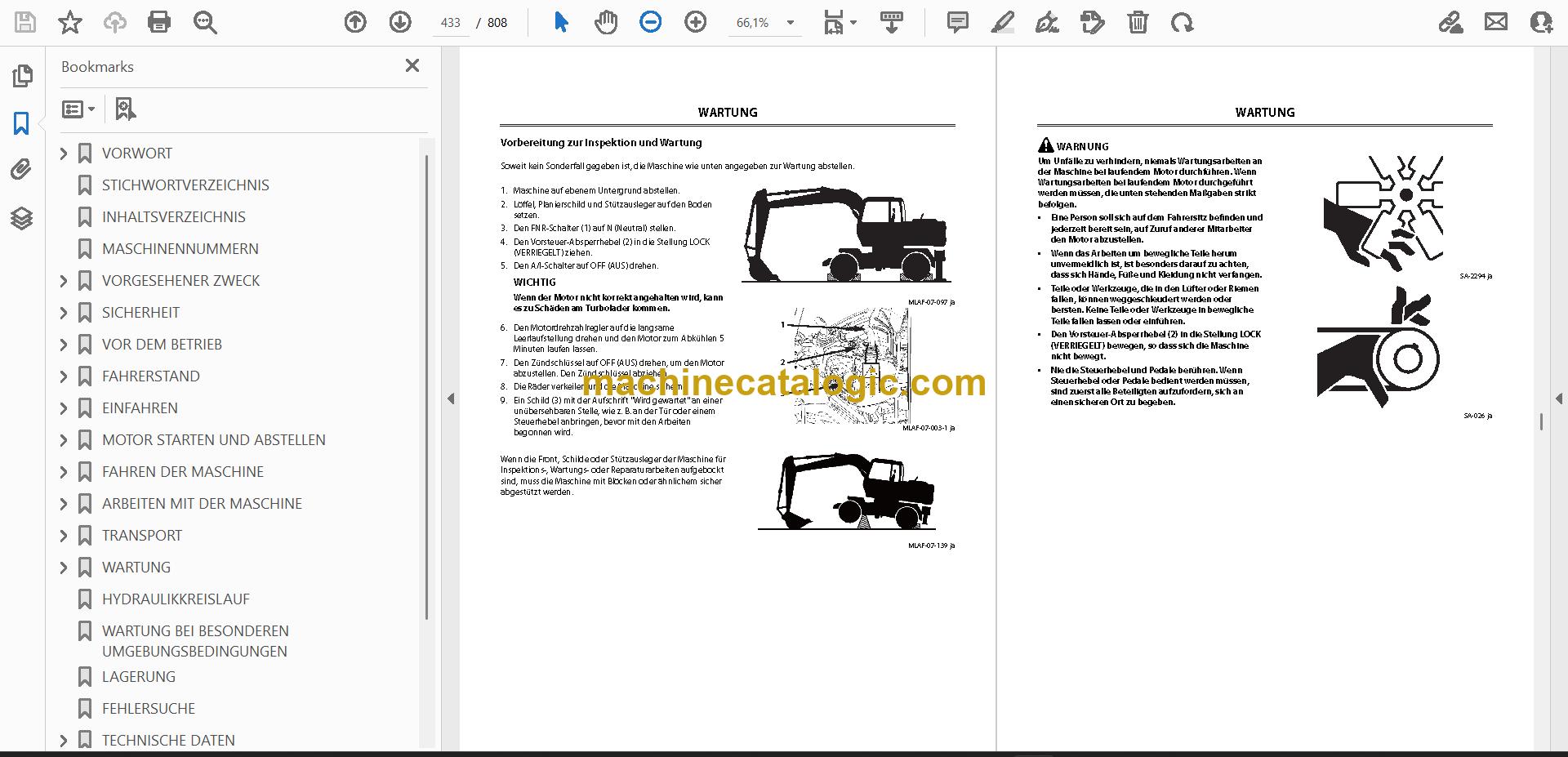Open the zoom level dropdown
This screenshot has width=1568, height=757.
(790, 23)
